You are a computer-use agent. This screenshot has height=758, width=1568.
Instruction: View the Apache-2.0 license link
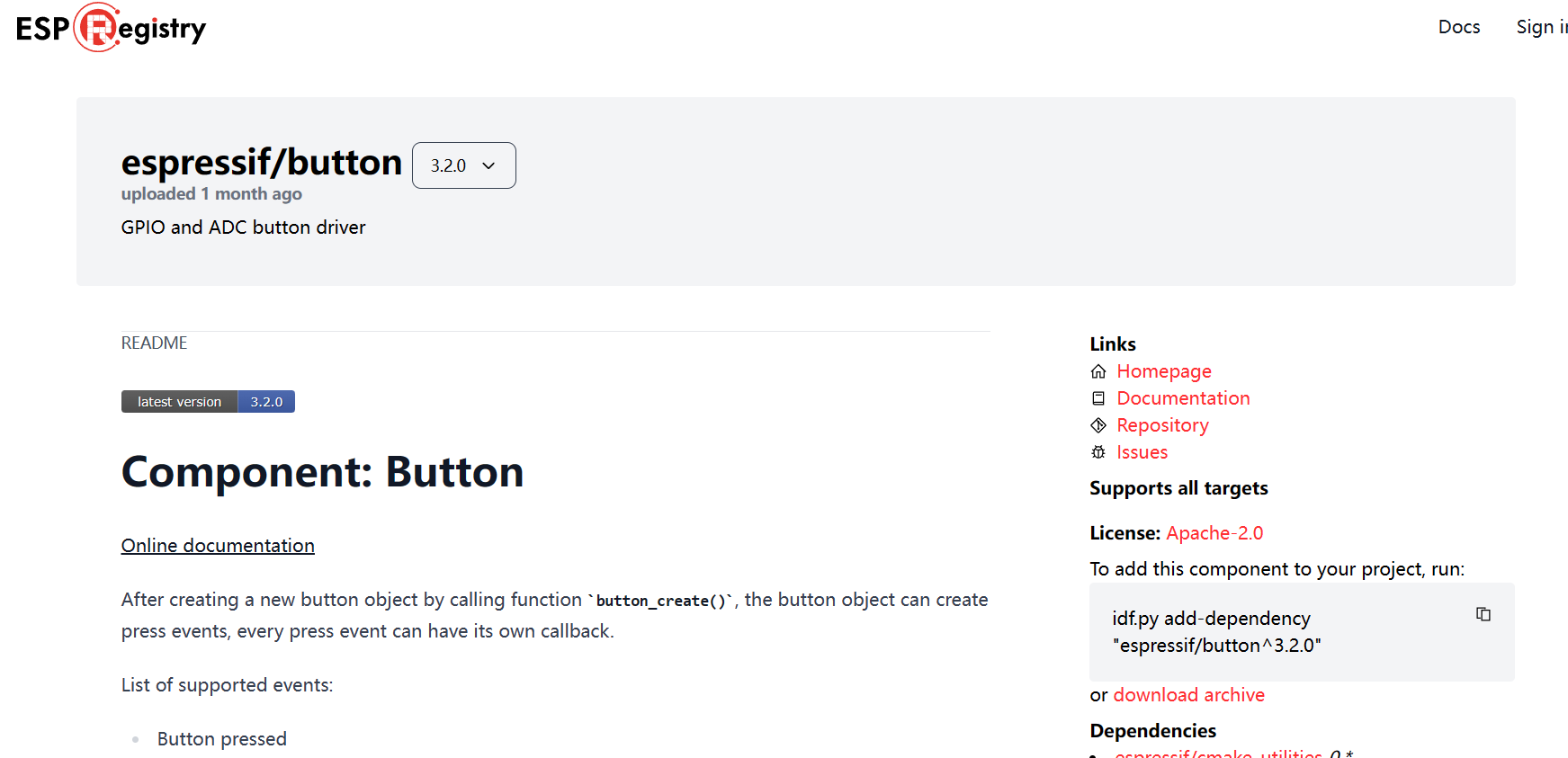tap(1214, 533)
